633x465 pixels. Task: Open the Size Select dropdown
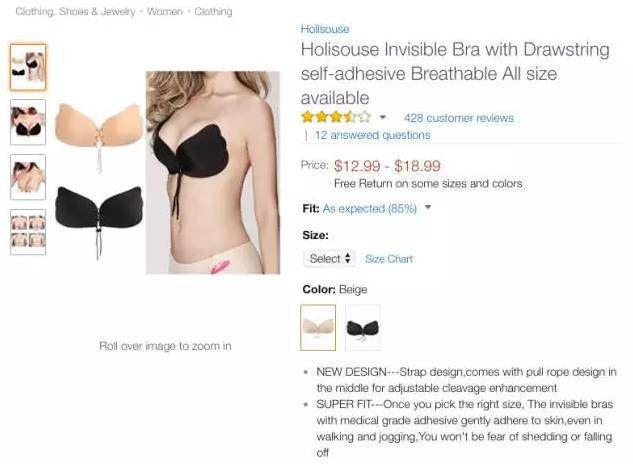point(329,258)
